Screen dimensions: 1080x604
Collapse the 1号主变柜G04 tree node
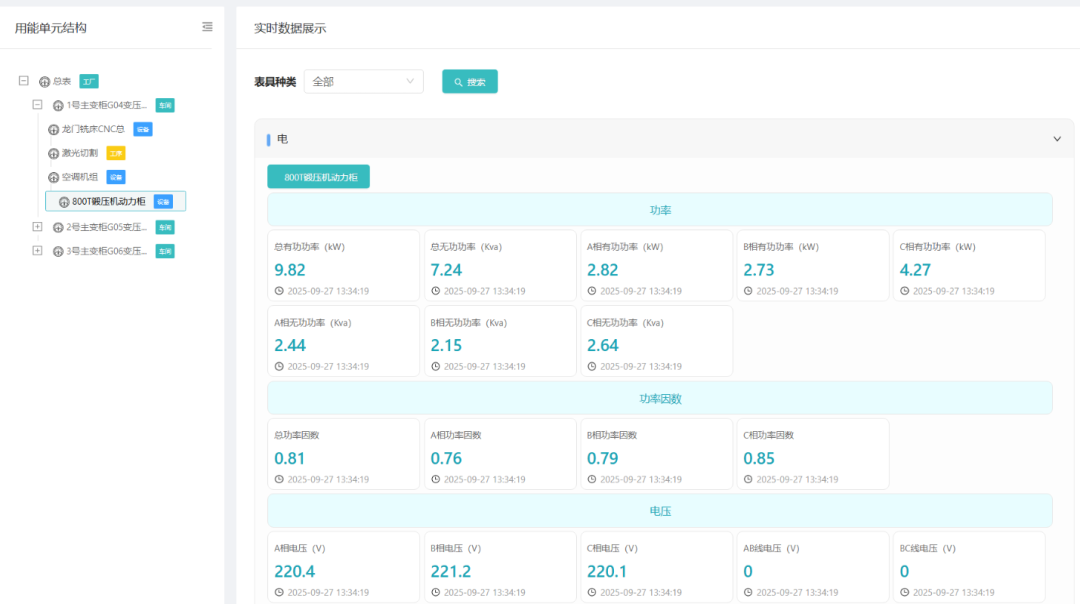tap(37, 105)
